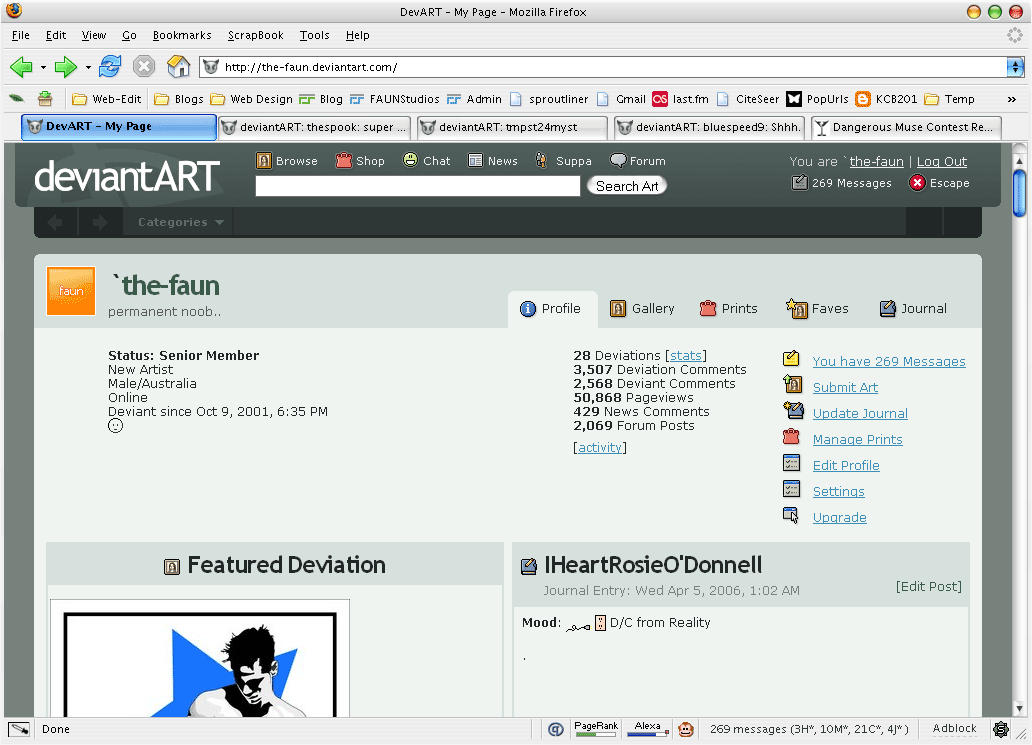Reload the page with the Refresh icon
This screenshot has width=1032, height=745.
click(x=110, y=66)
